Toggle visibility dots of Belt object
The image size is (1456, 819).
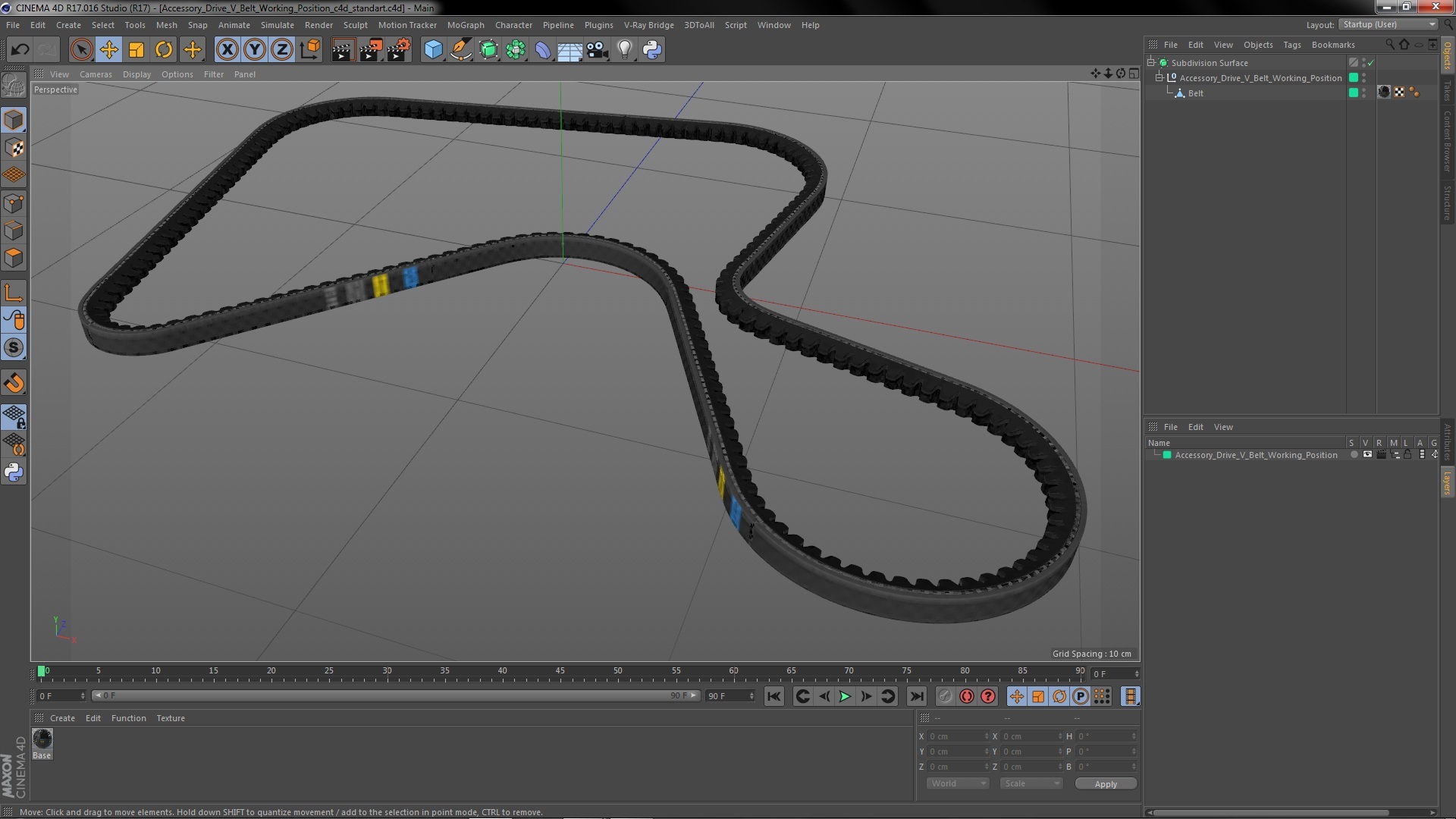point(1363,93)
